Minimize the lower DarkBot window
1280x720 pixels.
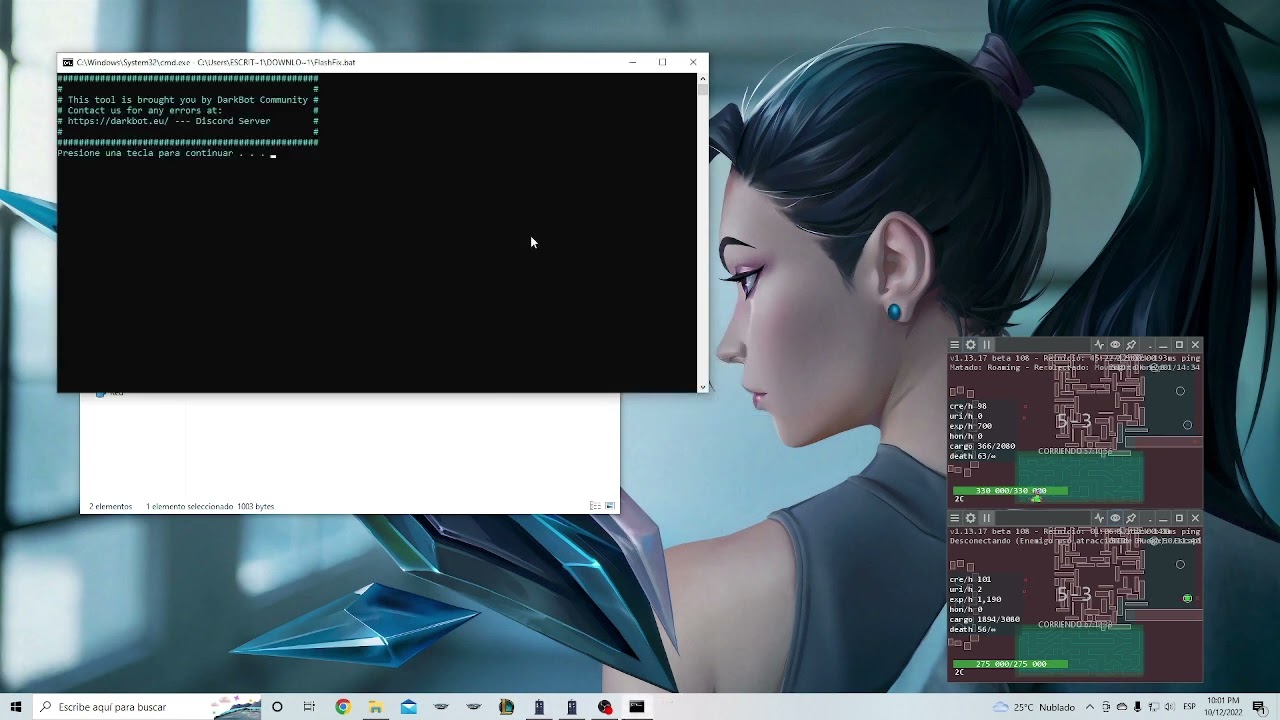(x=1163, y=518)
